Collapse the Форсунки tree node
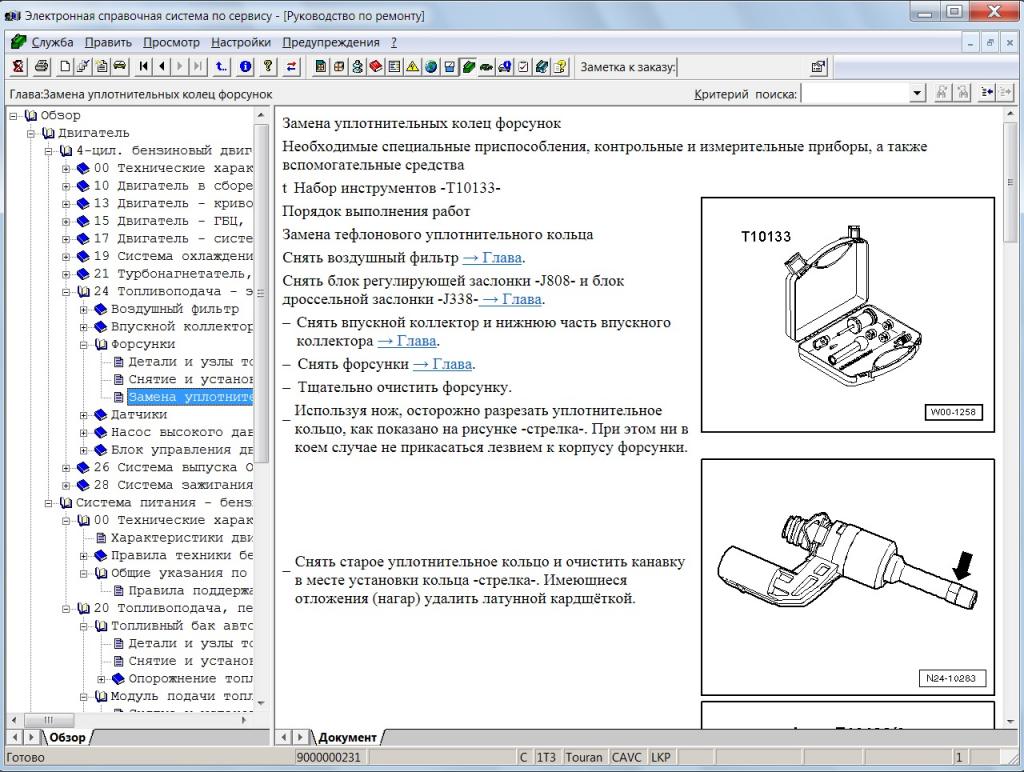This screenshot has width=1024, height=772. pyautogui.click(x=84, y=345)
